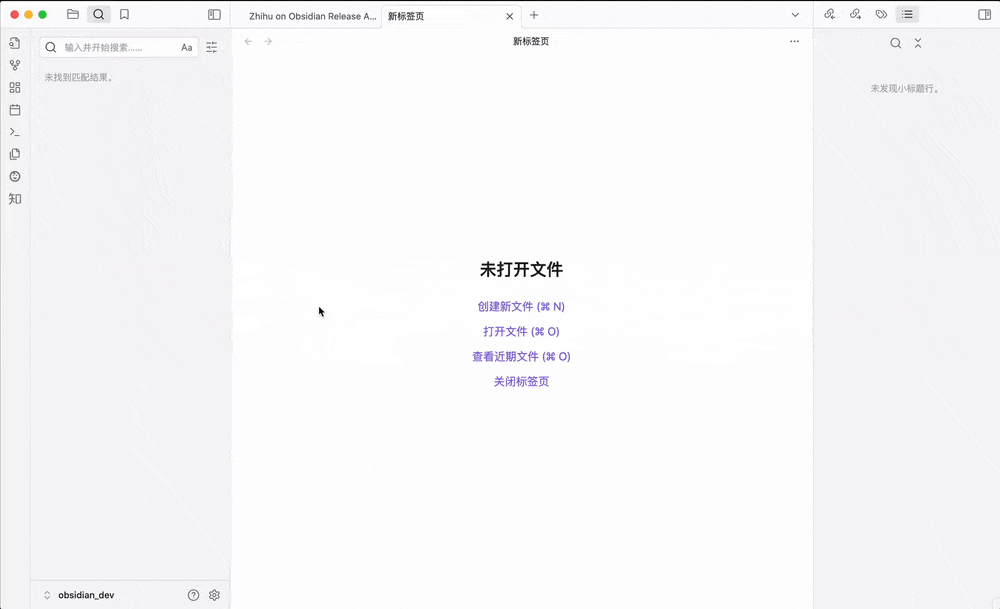This screenshot has width=1000, height=609.
Task: Open the tab list dropdown chevron
Action: tap(794, 15)
